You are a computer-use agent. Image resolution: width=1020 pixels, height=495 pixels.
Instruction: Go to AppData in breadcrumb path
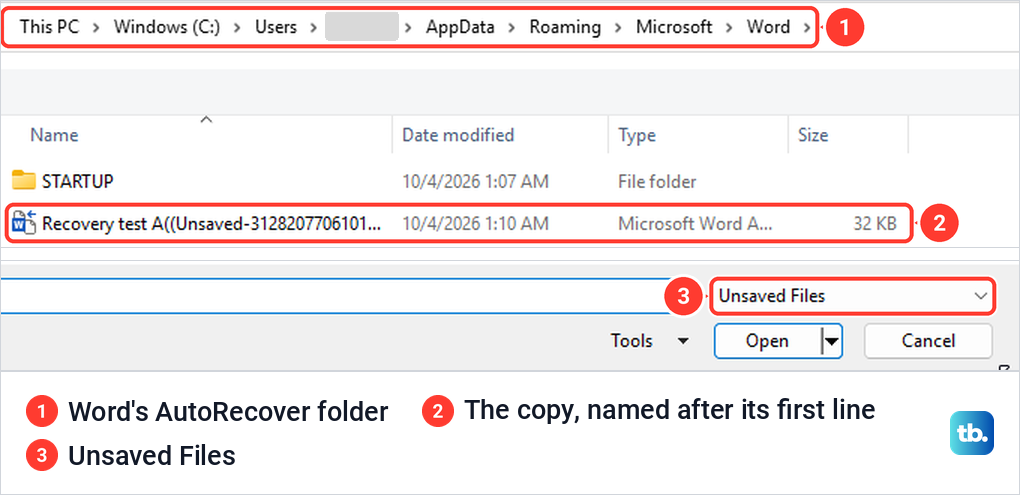(460, 27)
